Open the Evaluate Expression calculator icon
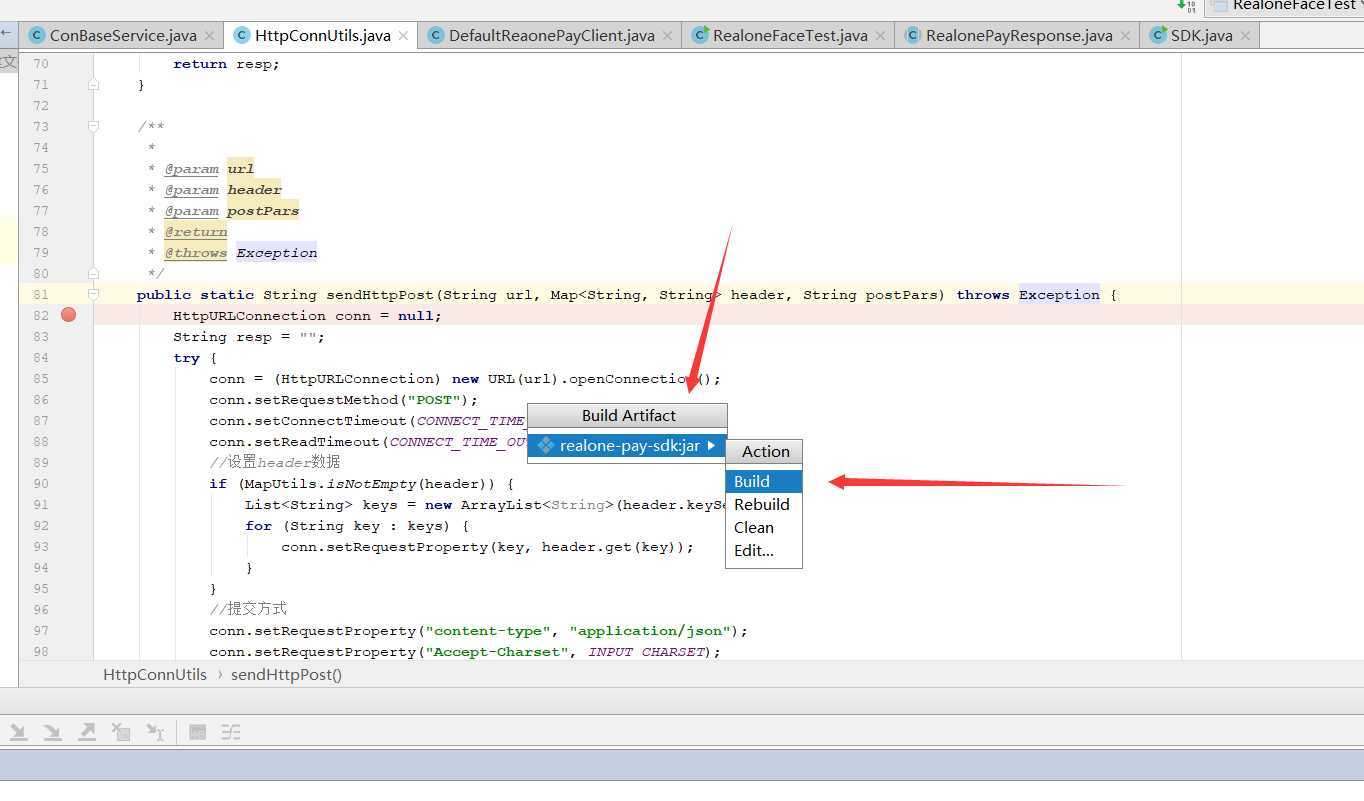 [198, 733]
